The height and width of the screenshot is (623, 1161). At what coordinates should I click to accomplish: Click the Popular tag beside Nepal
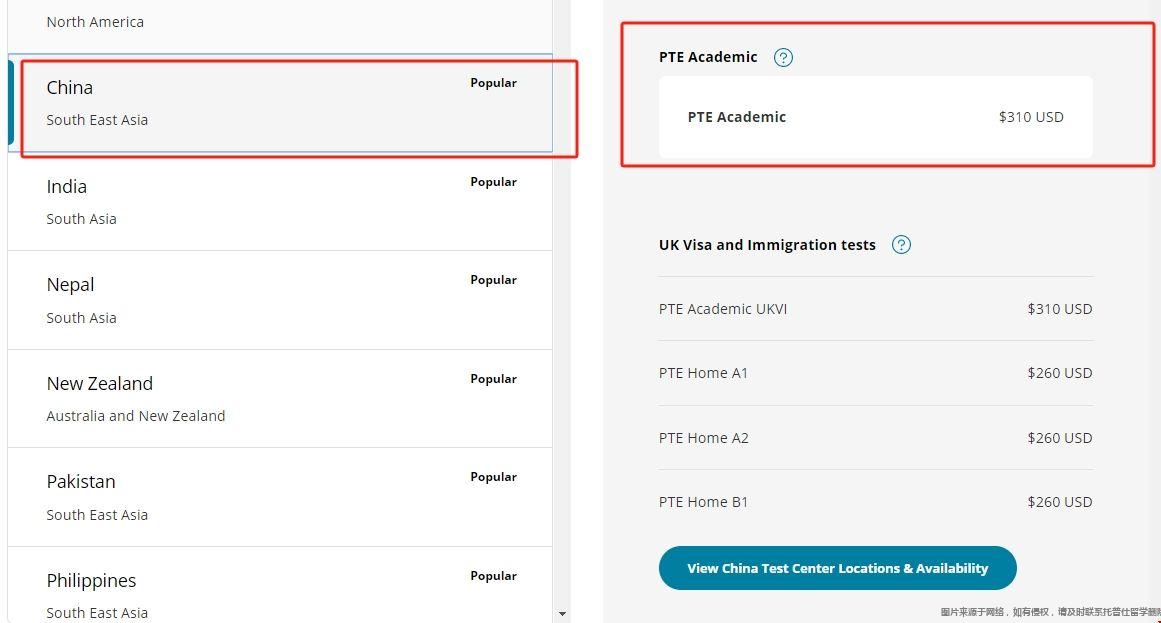[x=493, y=280]
